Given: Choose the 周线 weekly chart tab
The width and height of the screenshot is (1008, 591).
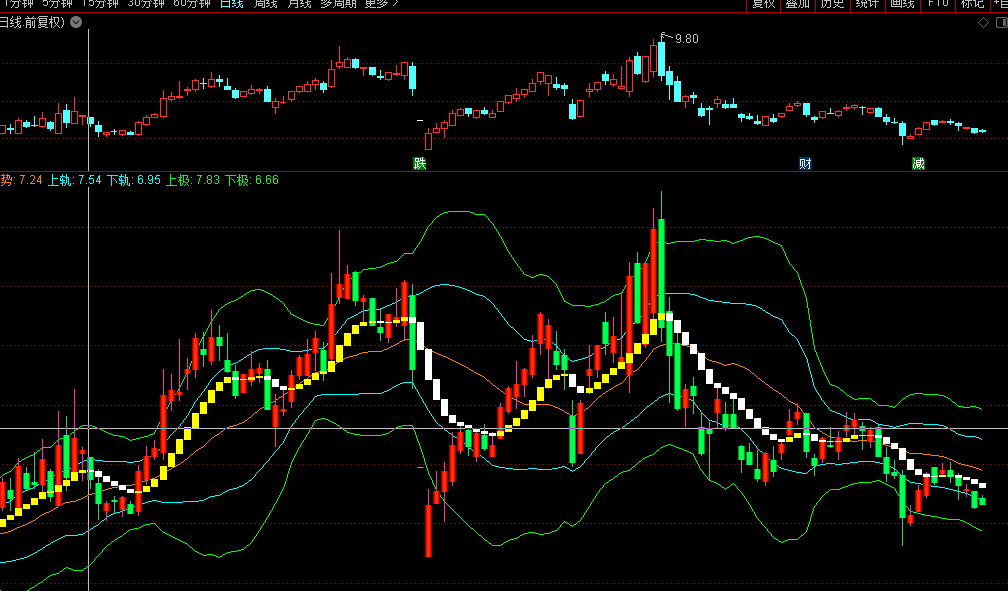Looking at the screenshot, I should 265,3.
